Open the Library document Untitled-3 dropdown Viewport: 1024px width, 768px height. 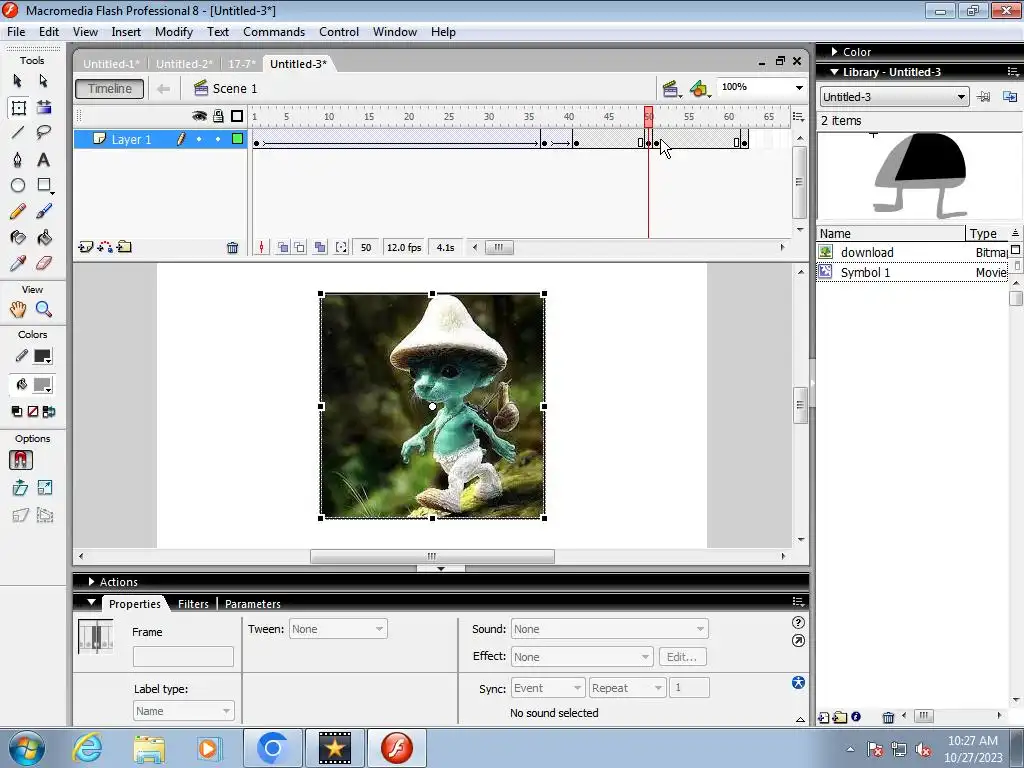[894, 97]
